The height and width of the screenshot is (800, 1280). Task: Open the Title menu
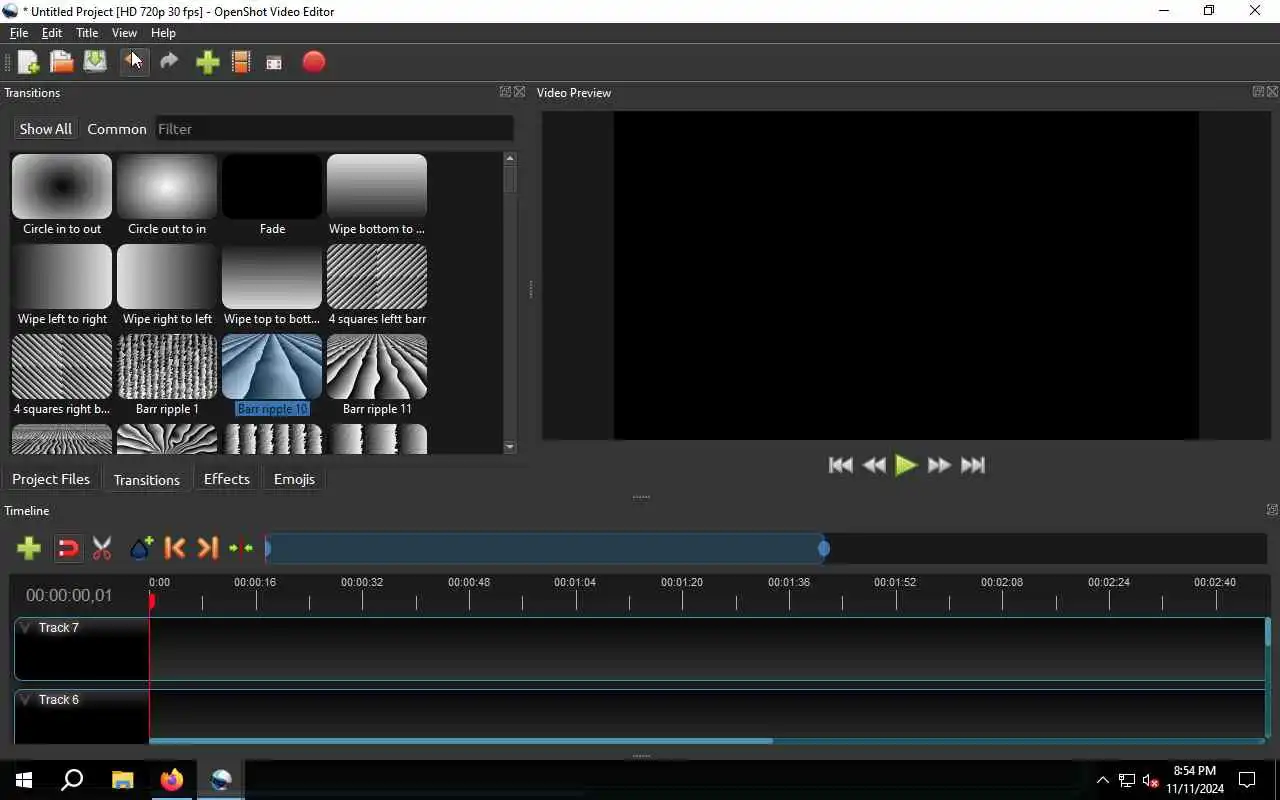(87, 33)
